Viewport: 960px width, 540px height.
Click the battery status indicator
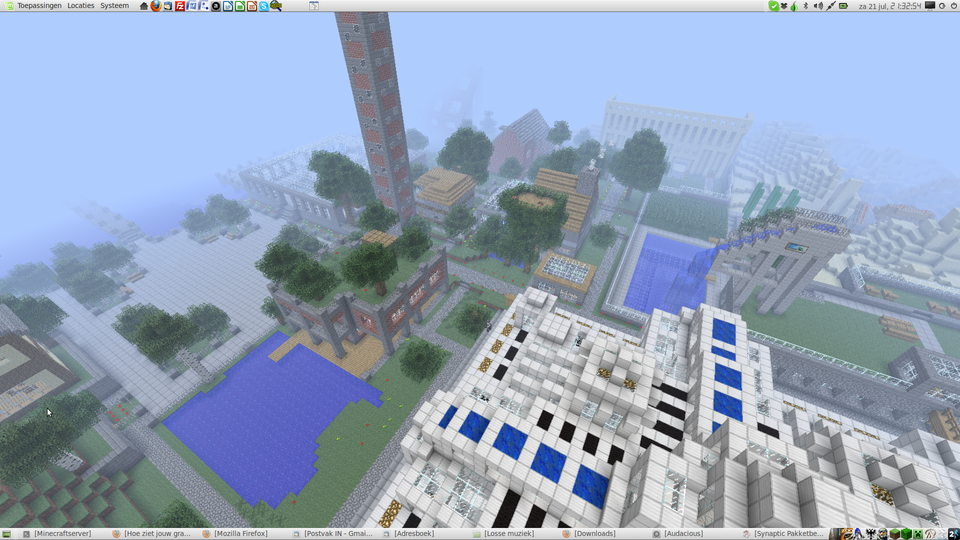tap(844, 6)
